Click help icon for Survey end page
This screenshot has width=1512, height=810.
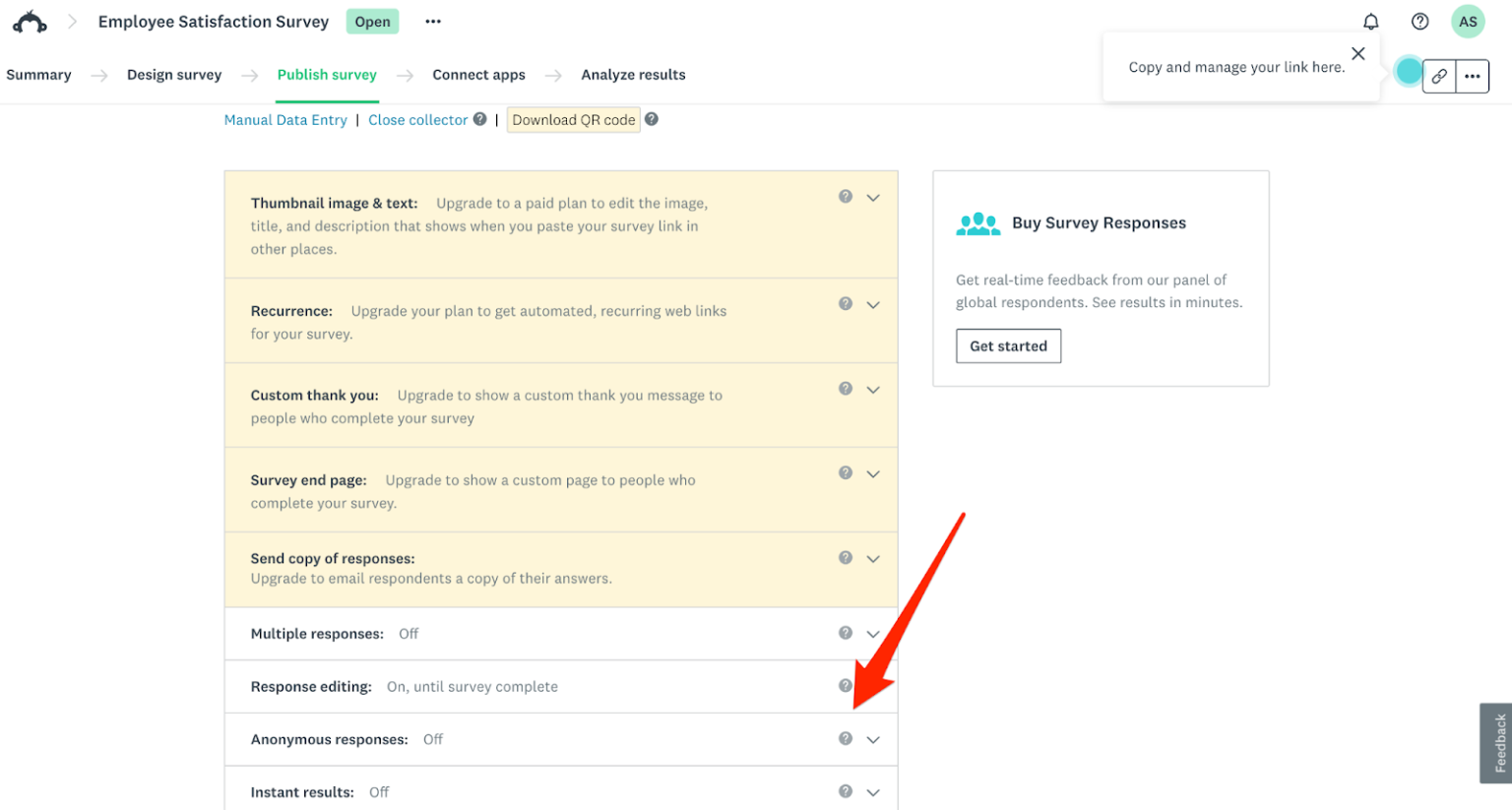click(x=846, y=473)
